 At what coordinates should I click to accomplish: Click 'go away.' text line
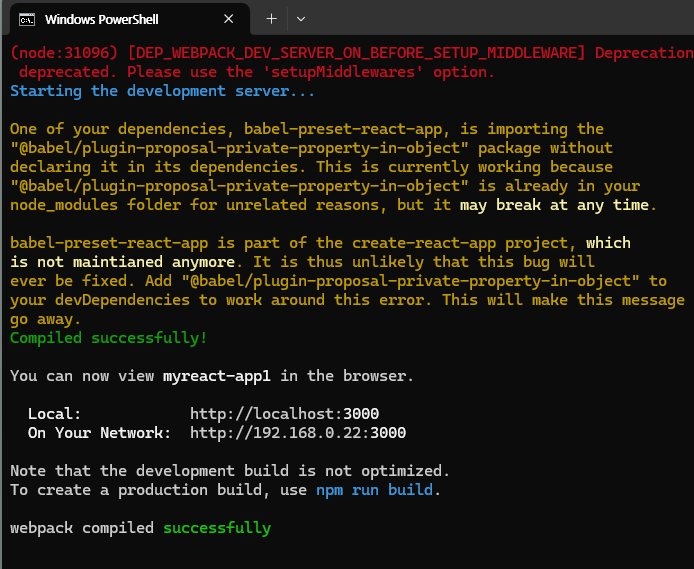[46, 319]
